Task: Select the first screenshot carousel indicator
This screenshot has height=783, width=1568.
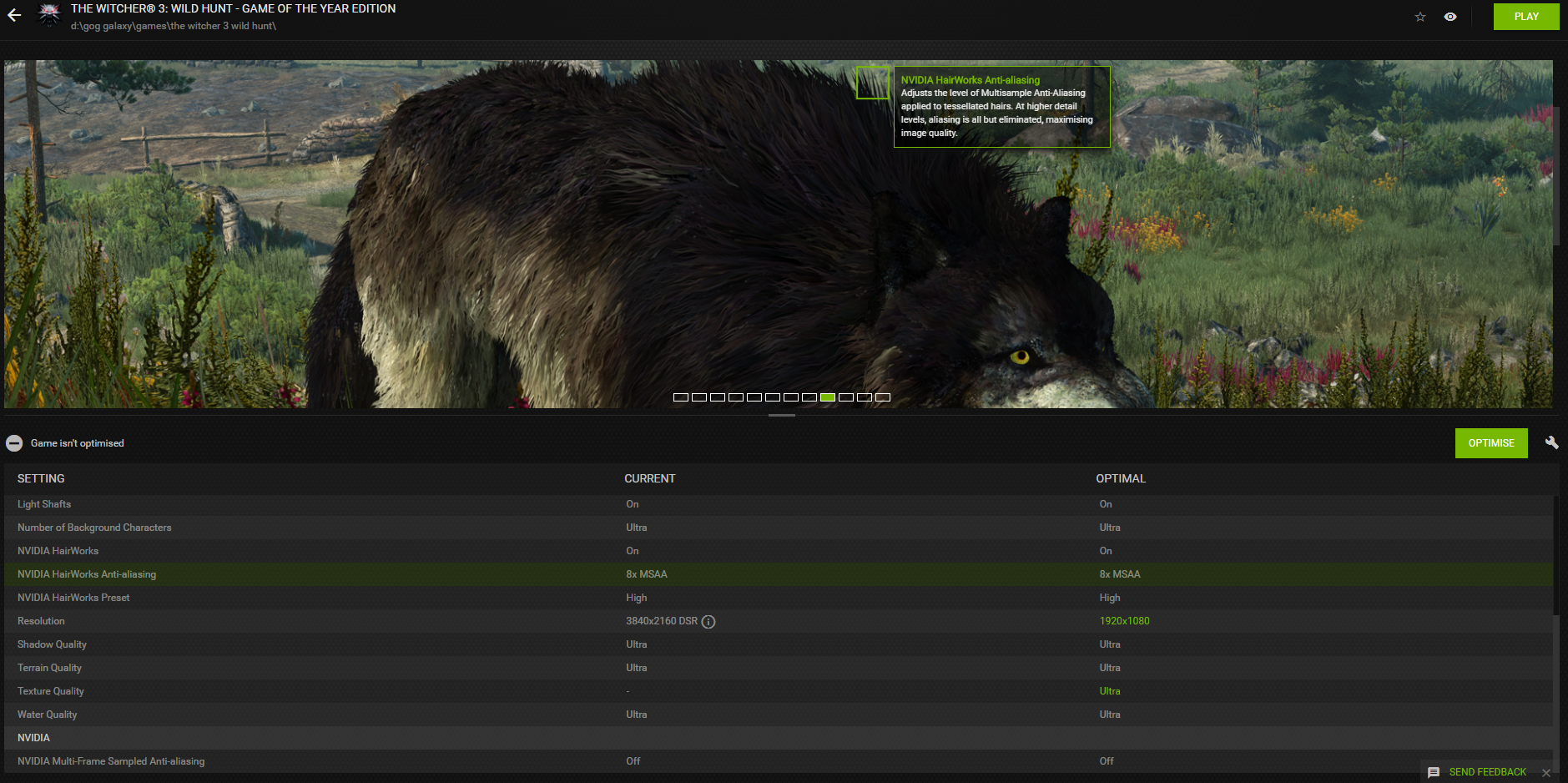Action: pos(681,397)
